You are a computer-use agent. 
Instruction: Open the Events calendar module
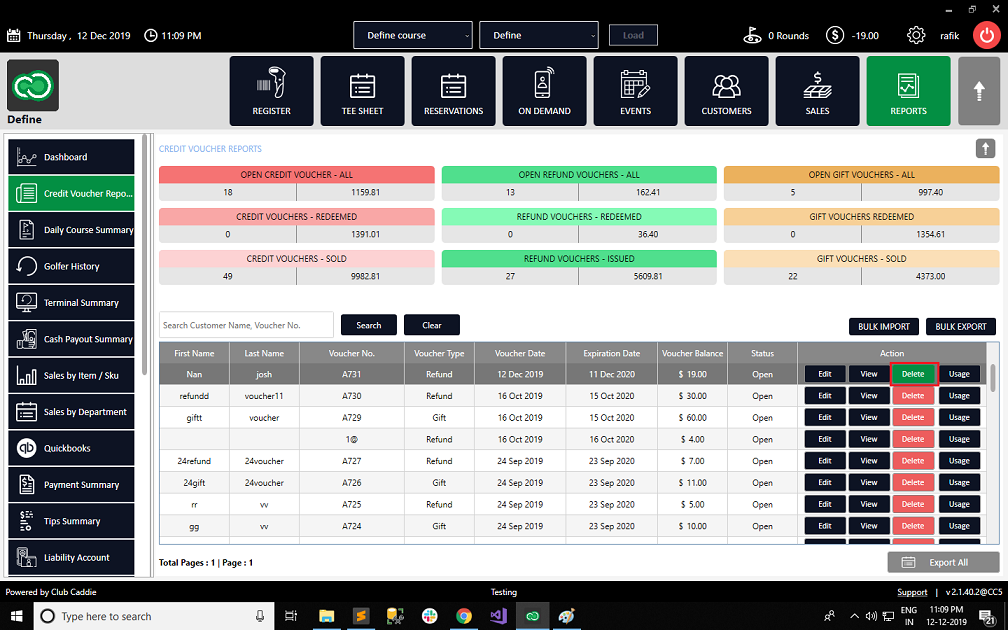click(635, 91)
